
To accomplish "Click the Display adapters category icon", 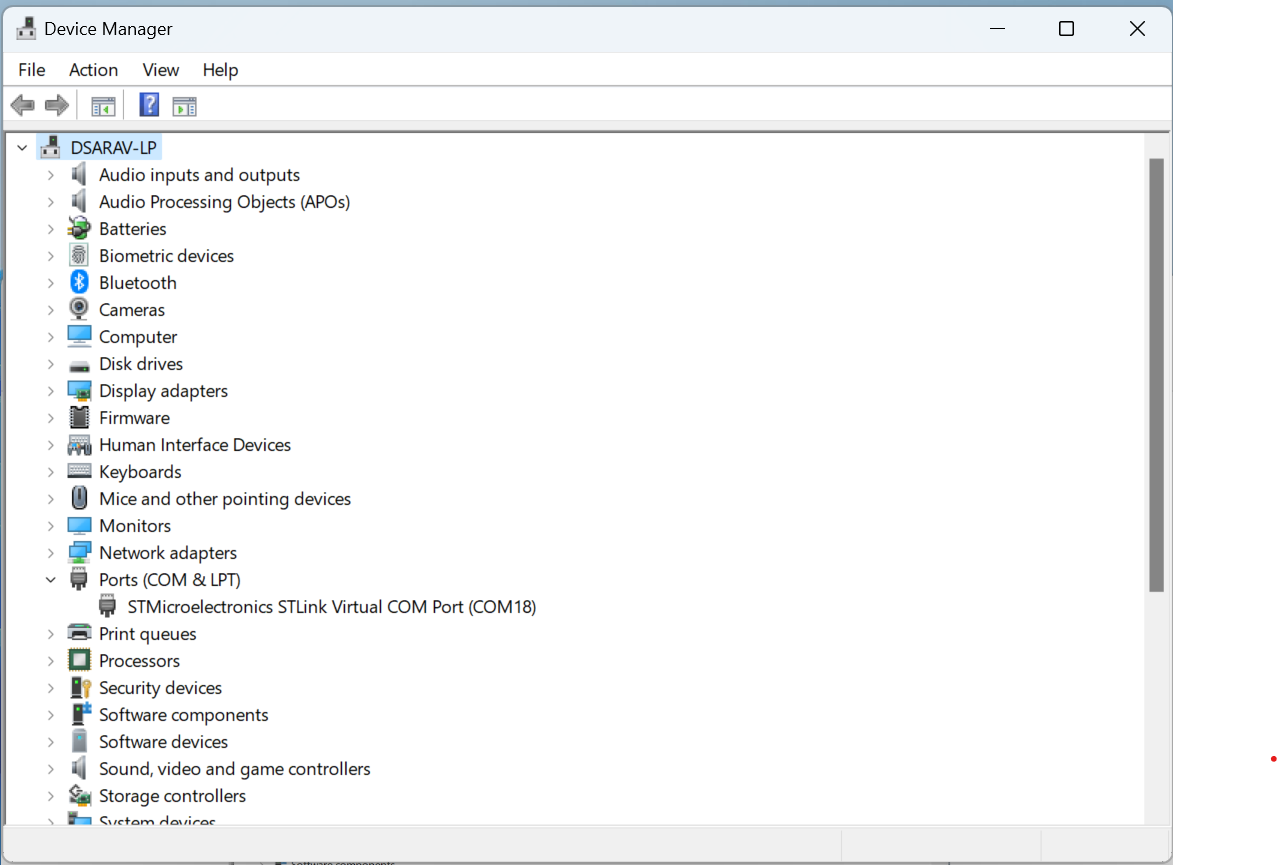I will pyautogui.click(x=79, y=390).
